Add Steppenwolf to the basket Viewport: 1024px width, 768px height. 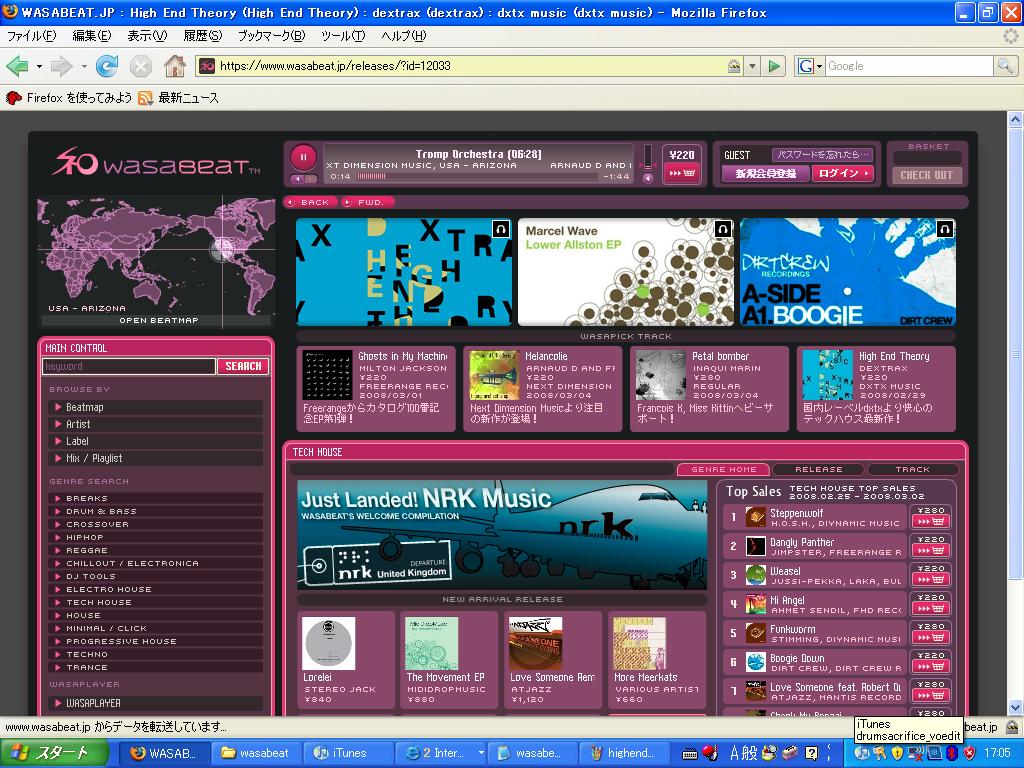[x=931, y=521]
